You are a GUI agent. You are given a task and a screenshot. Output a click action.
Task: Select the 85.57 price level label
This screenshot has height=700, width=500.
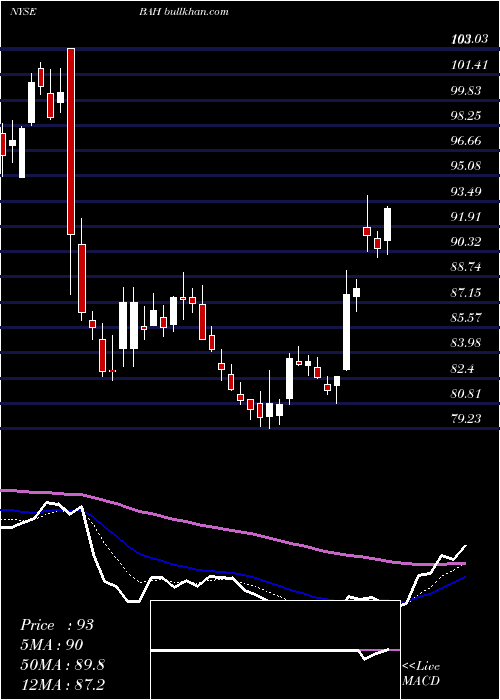(467, 318)
